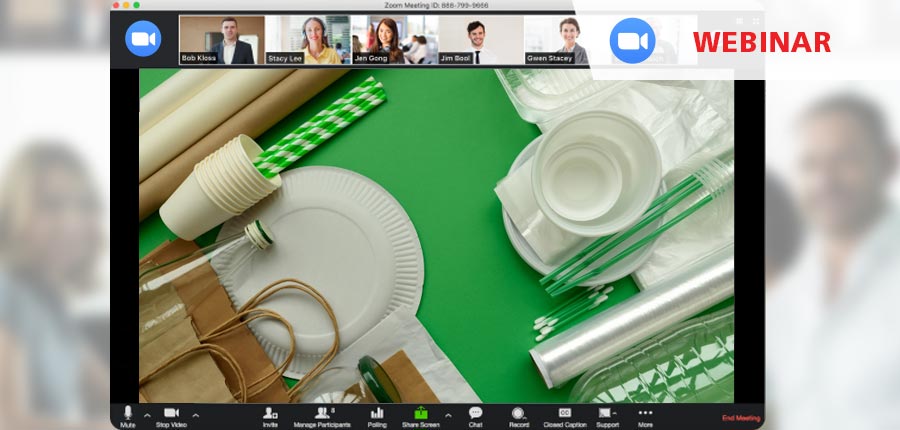The height and width of the screenshot is (430, 900).
Task: Click the Zoom camera logo at top left
Action: pyautogui.click(x=143, y=38)
